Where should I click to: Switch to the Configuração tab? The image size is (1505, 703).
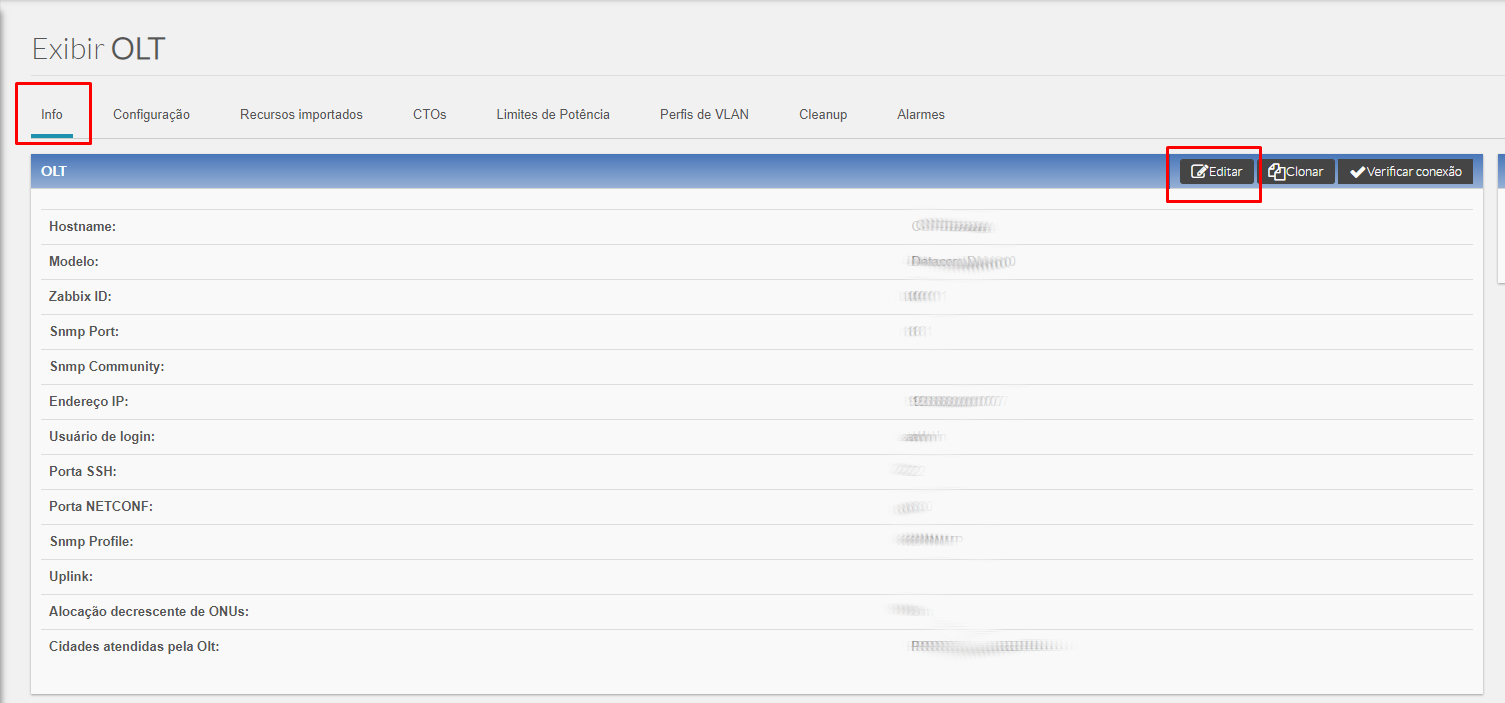[151, 114]
